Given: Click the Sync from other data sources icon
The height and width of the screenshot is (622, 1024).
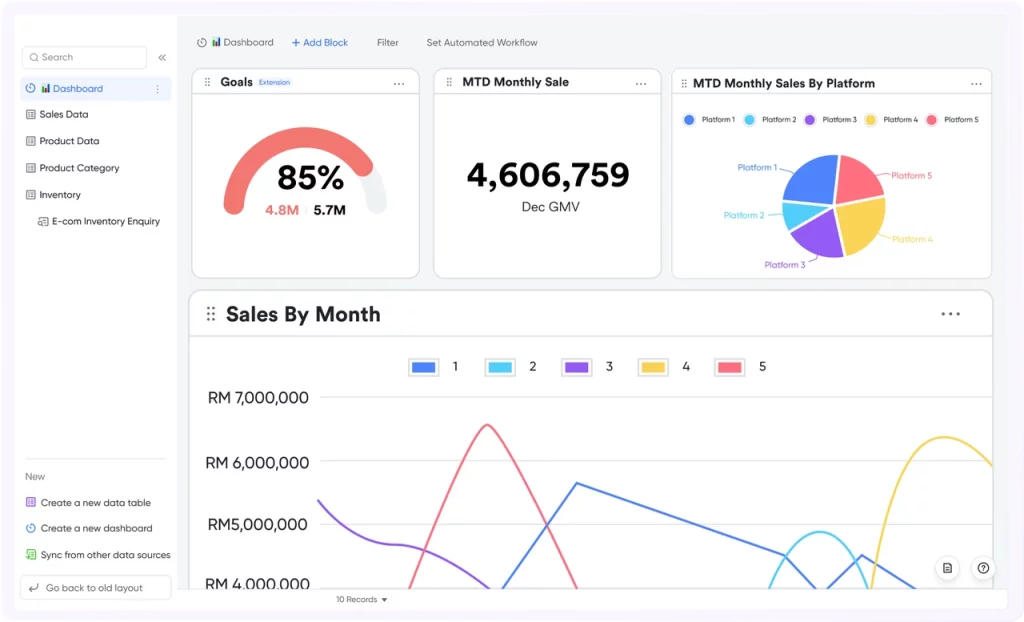Looking at the screenshot, I should coord(31,555).
